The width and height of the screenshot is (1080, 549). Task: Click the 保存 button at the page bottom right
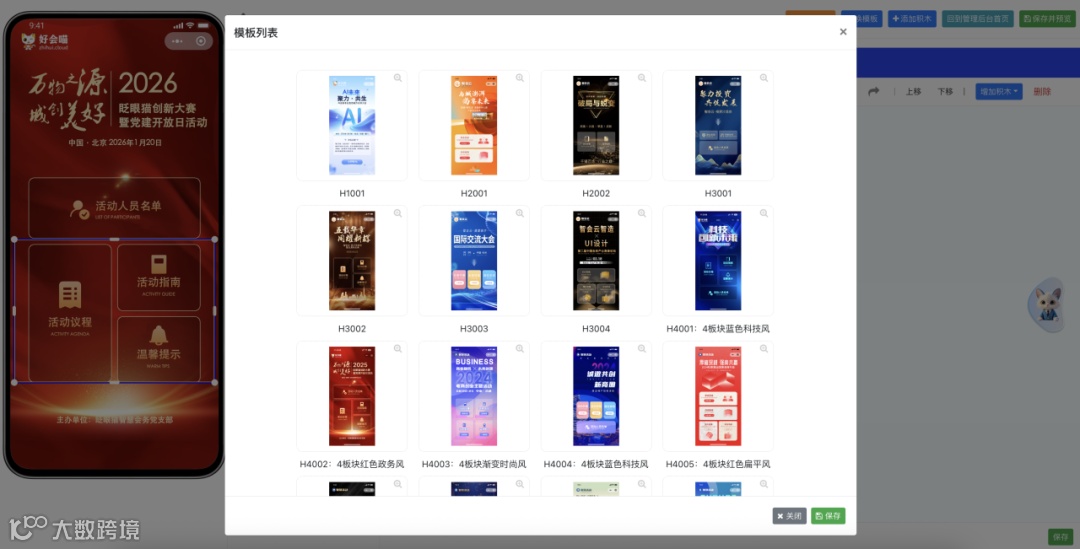(1061, 537)
